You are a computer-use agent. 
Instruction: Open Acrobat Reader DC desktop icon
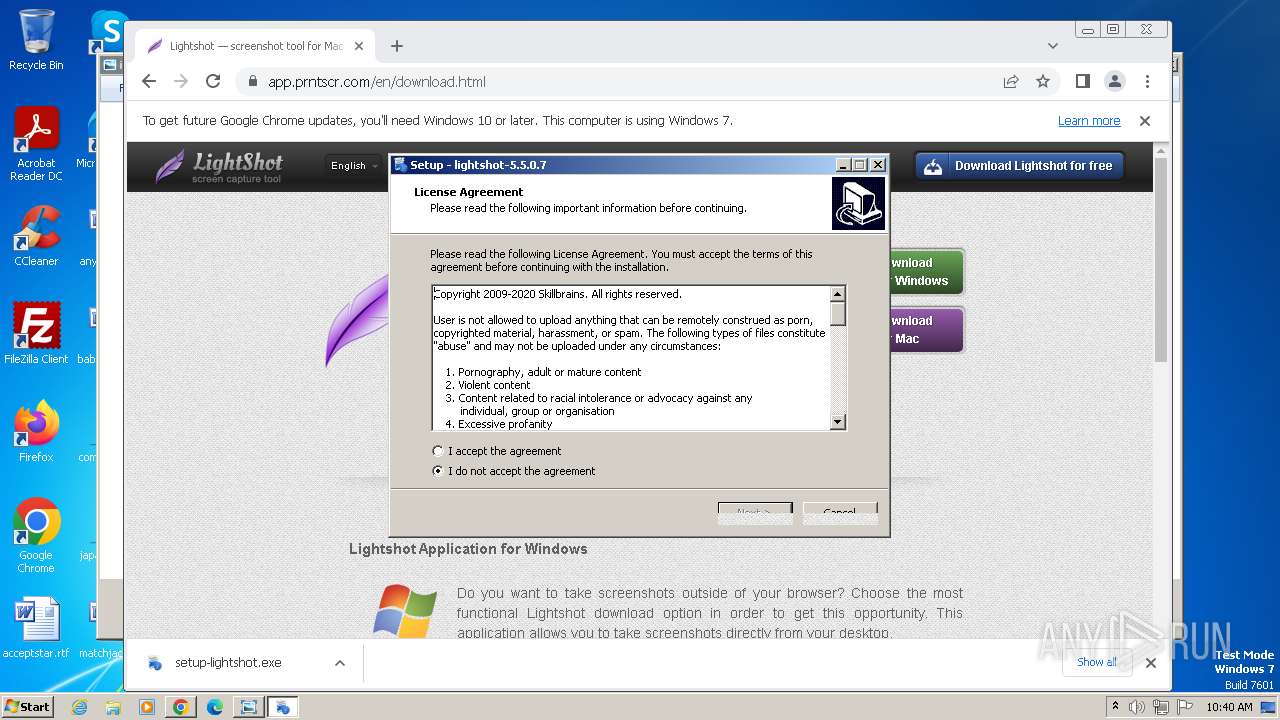pyautogui.click(x=36, y=144)
